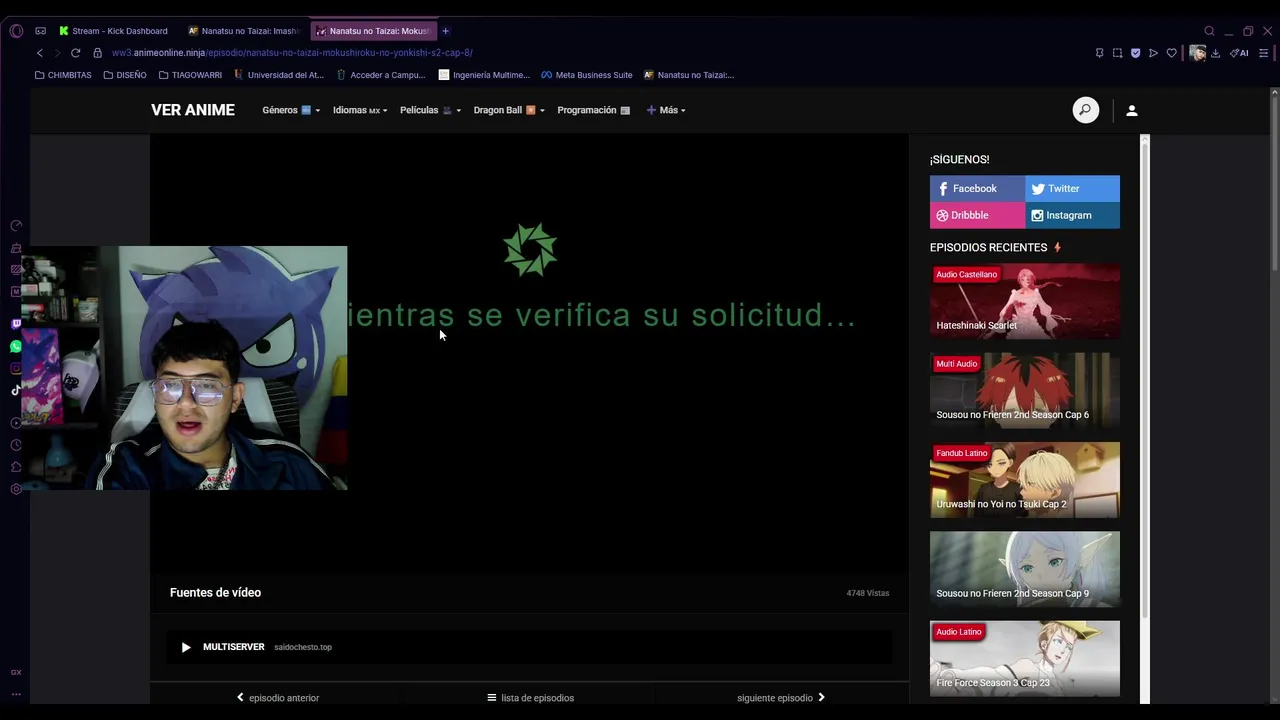Take a snapshot with capture icon

pyautogui.click(x=1117, y=53)
